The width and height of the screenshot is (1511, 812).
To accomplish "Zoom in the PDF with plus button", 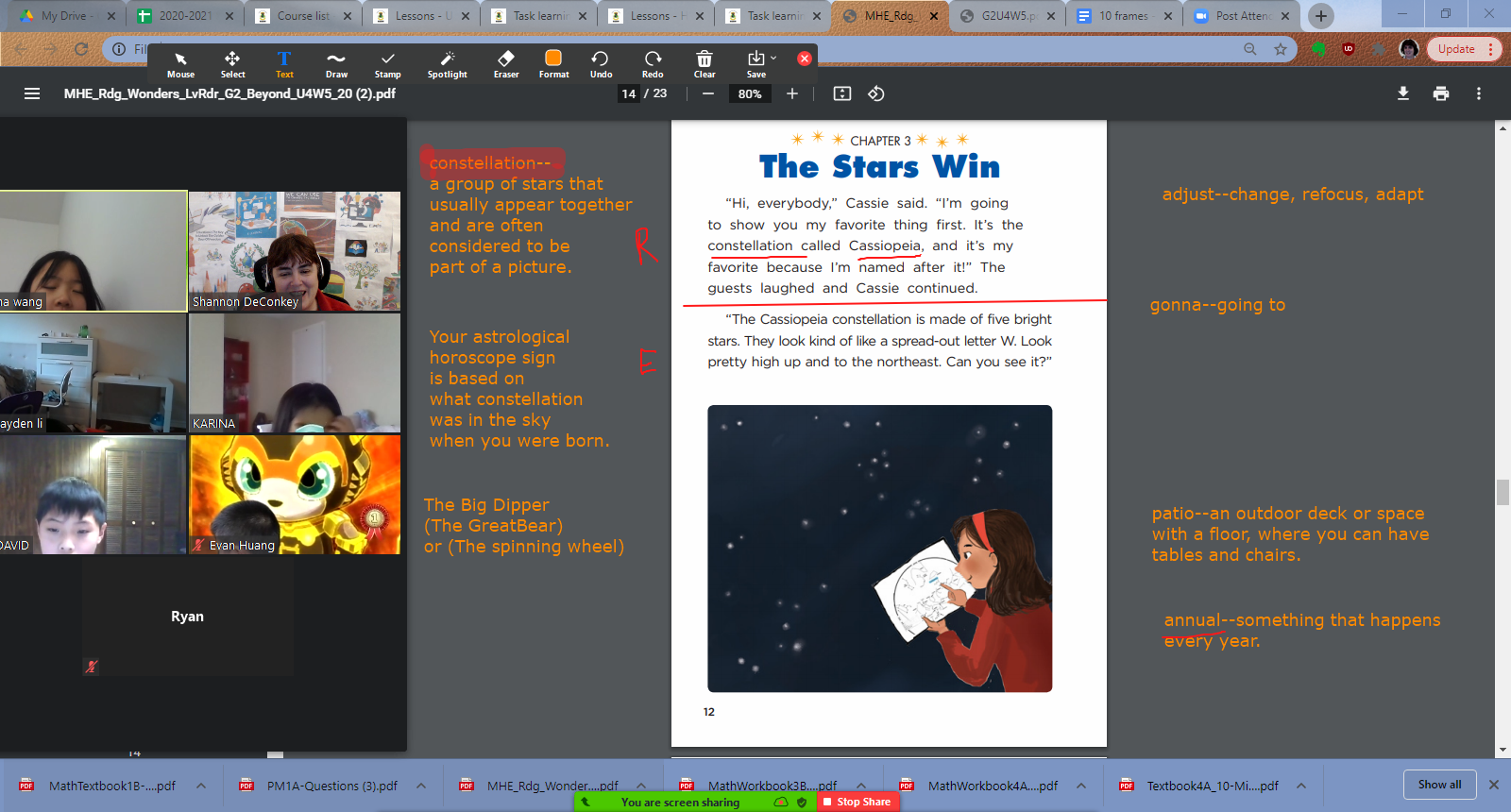I will [x=792, y=93].
